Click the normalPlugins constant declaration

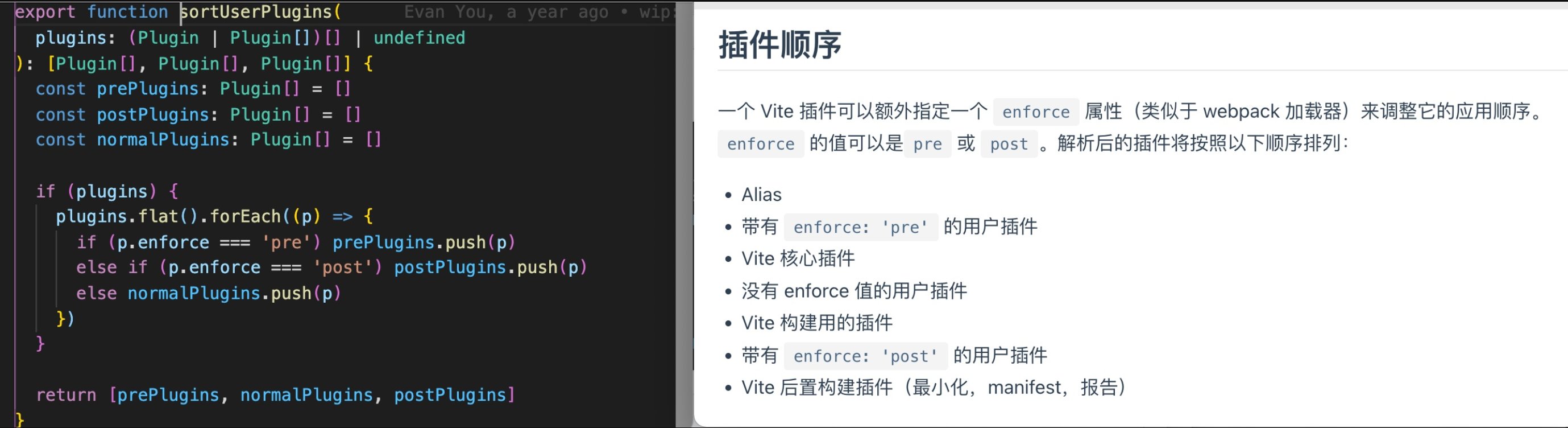pos(163,139)
